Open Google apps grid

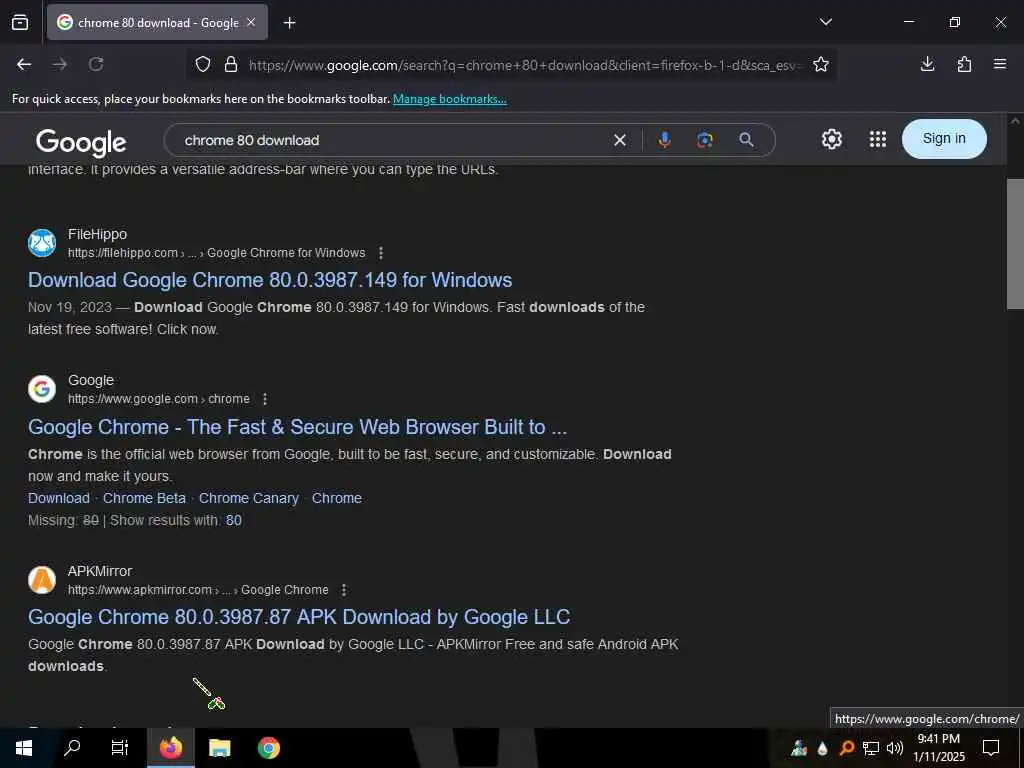click(x=878, y=139)
